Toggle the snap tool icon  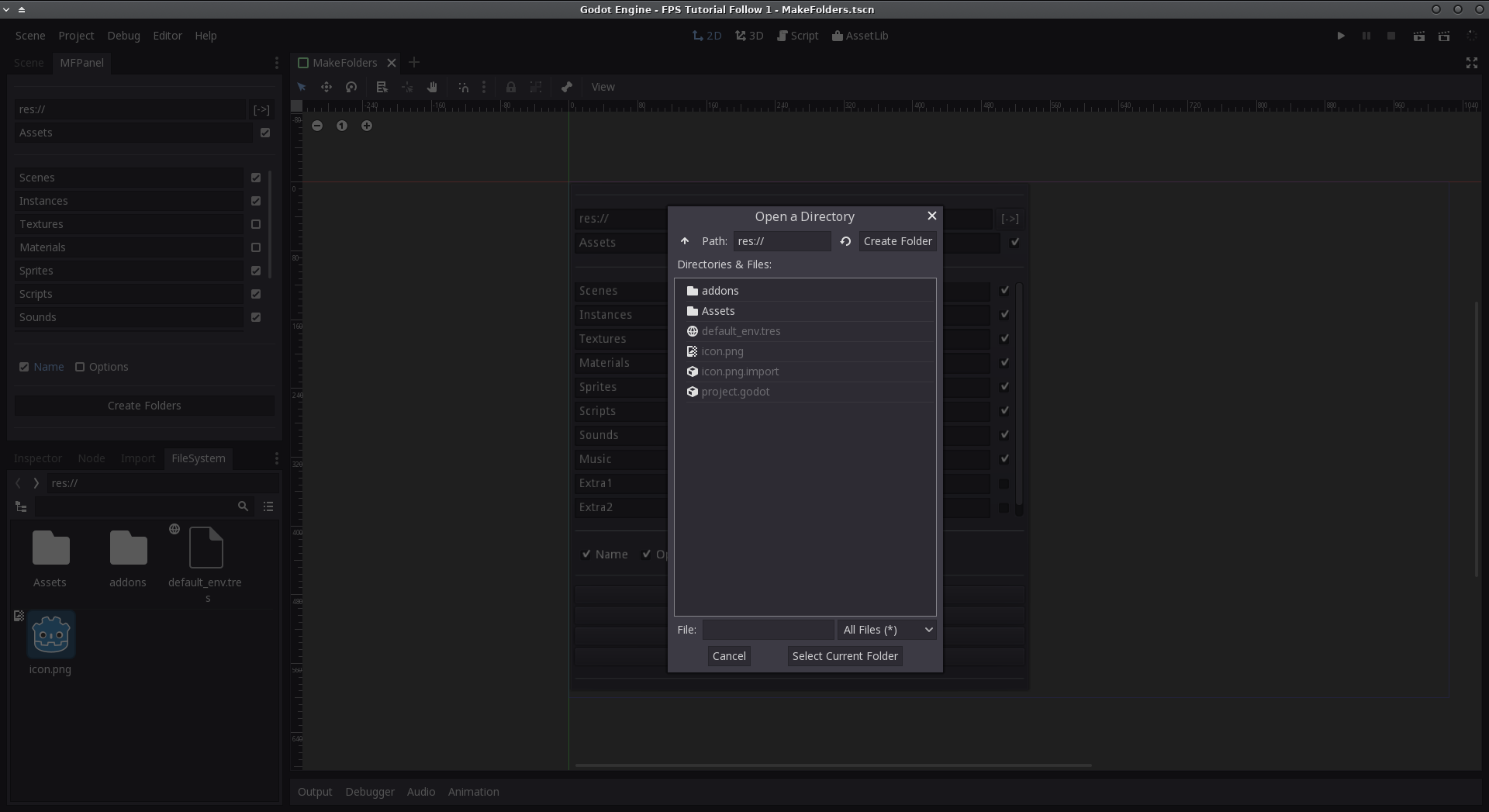463,87
